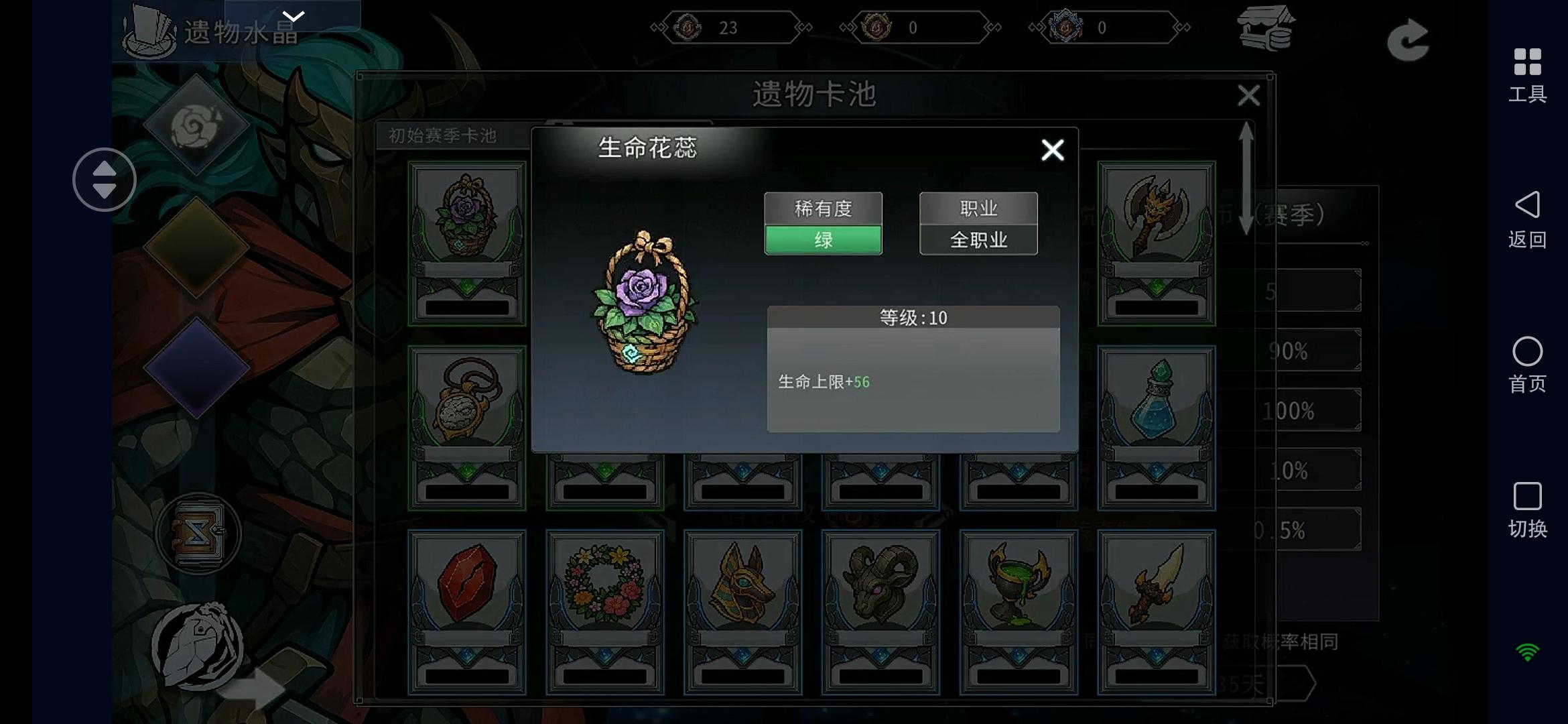Viewport: 1568px width, 724px height.
Task: Open the flower wreath relic card
Action: (605, 611)
